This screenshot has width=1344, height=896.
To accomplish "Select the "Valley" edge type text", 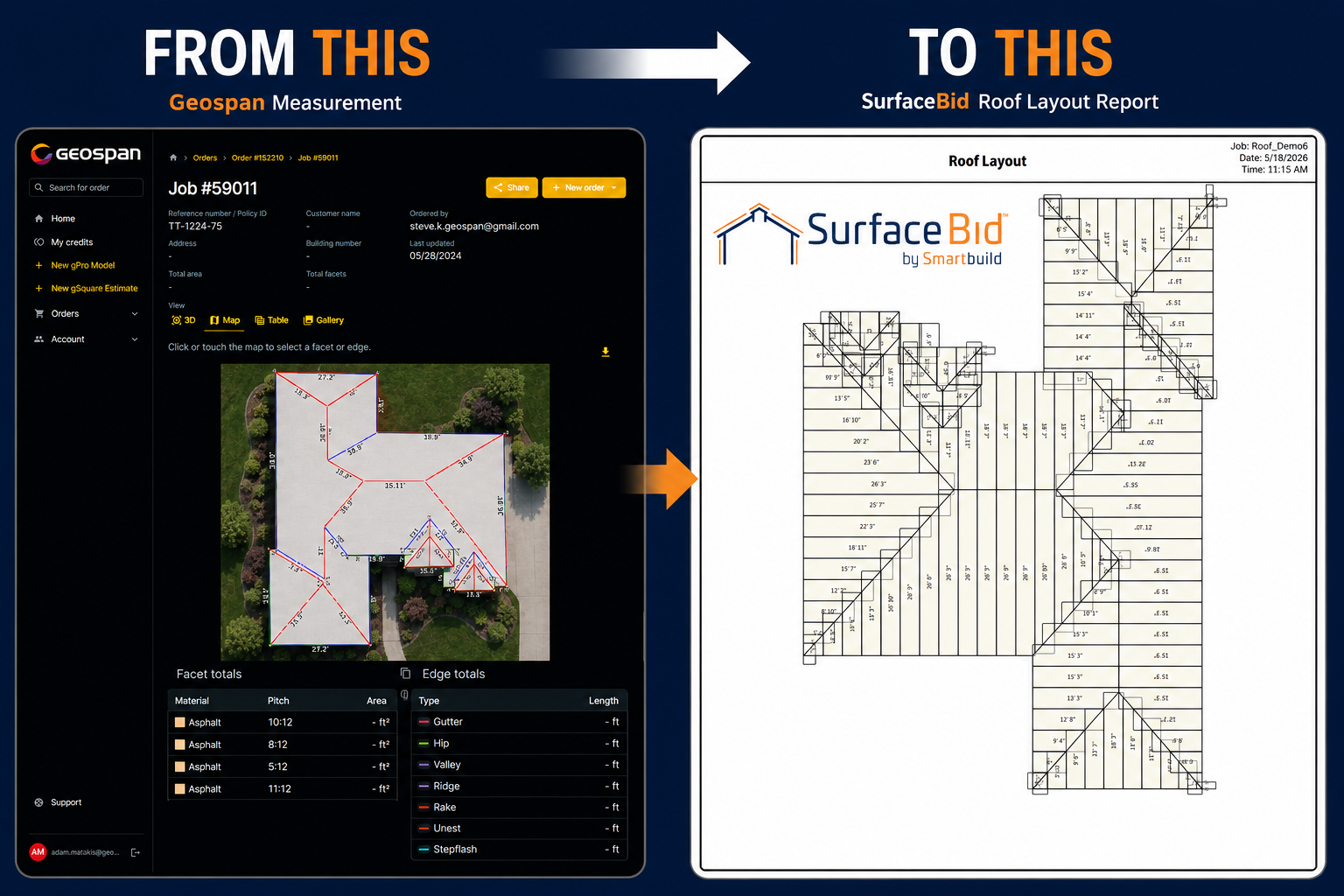I will [x=447, y=765].
